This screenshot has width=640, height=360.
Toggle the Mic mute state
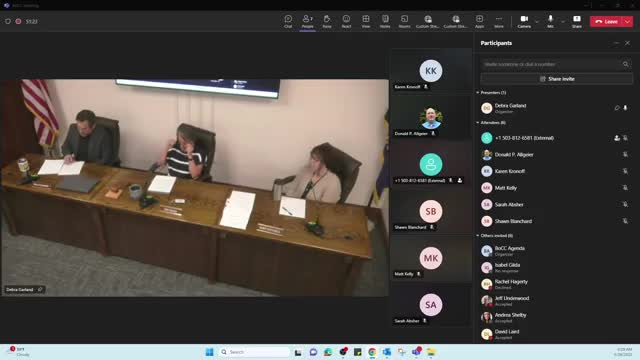click(550, 21)
